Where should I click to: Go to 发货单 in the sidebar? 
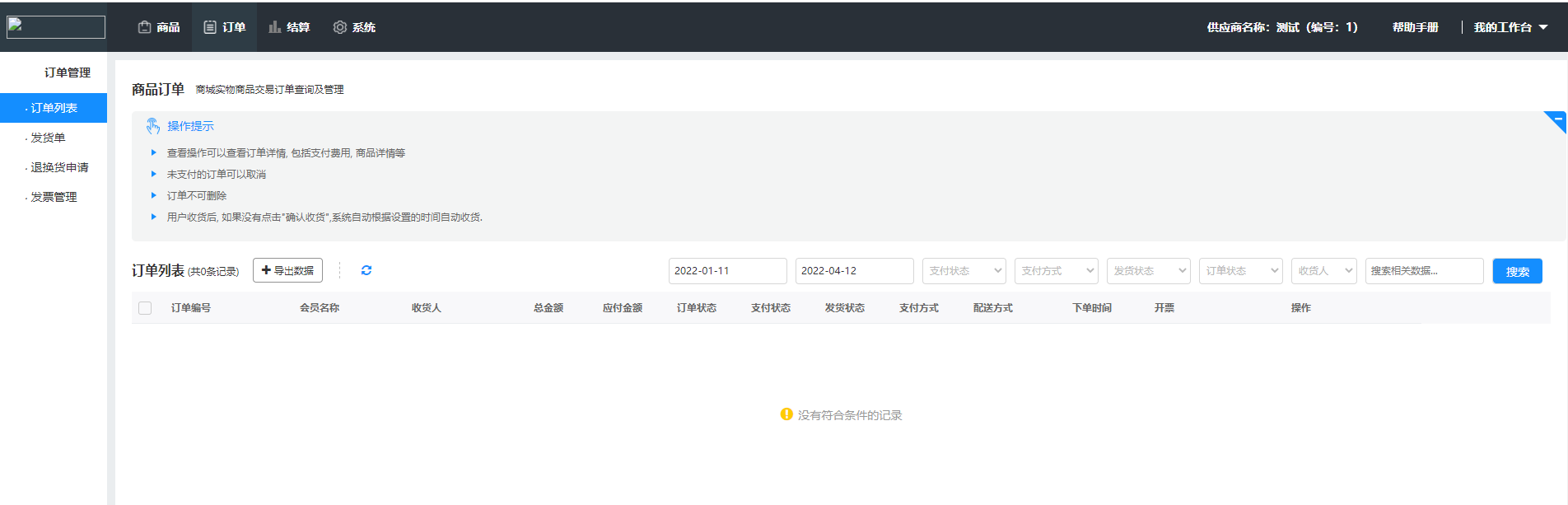click(x=48, y=138)
